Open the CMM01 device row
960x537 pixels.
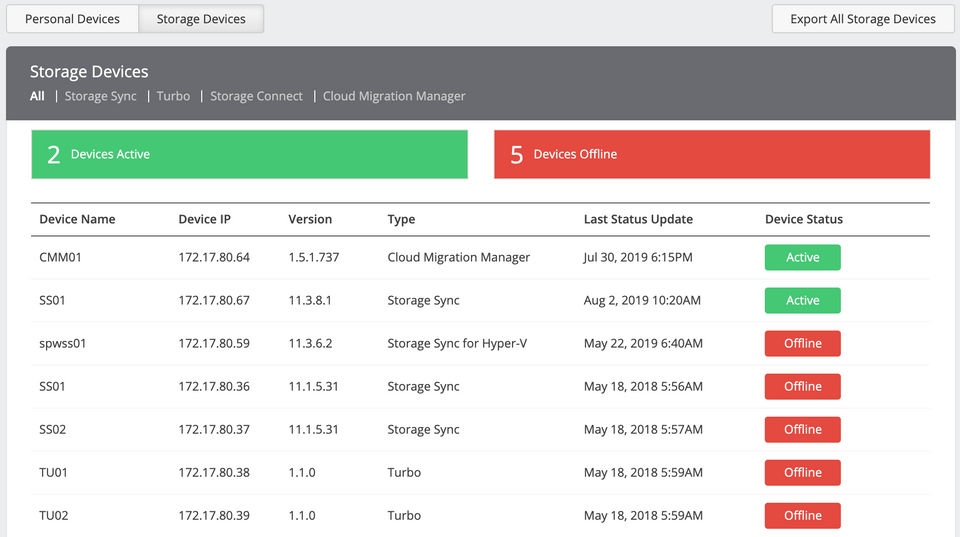pyautogui.click(x=60, y=258)
